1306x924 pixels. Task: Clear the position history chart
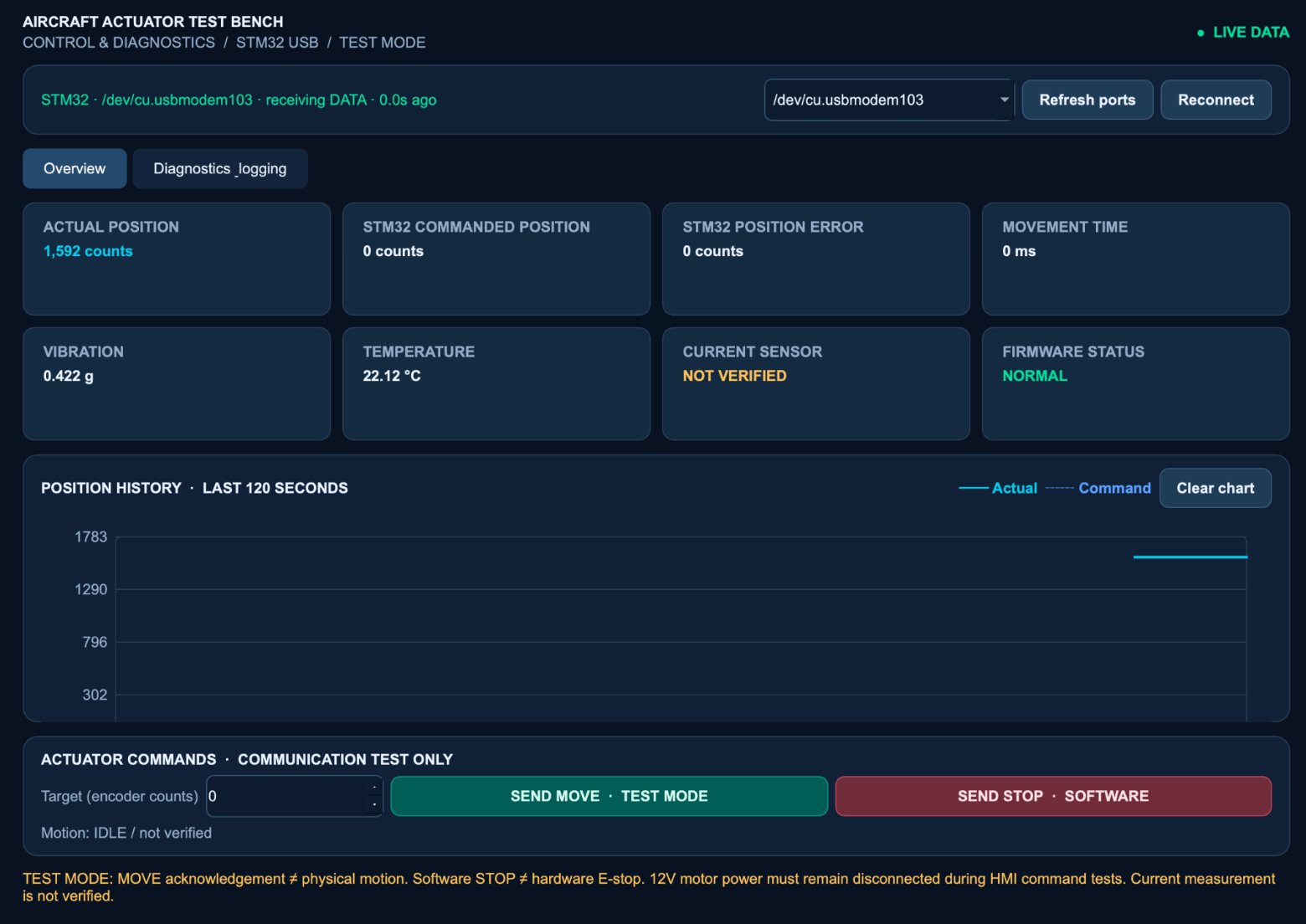click(x=1216, y=488)
